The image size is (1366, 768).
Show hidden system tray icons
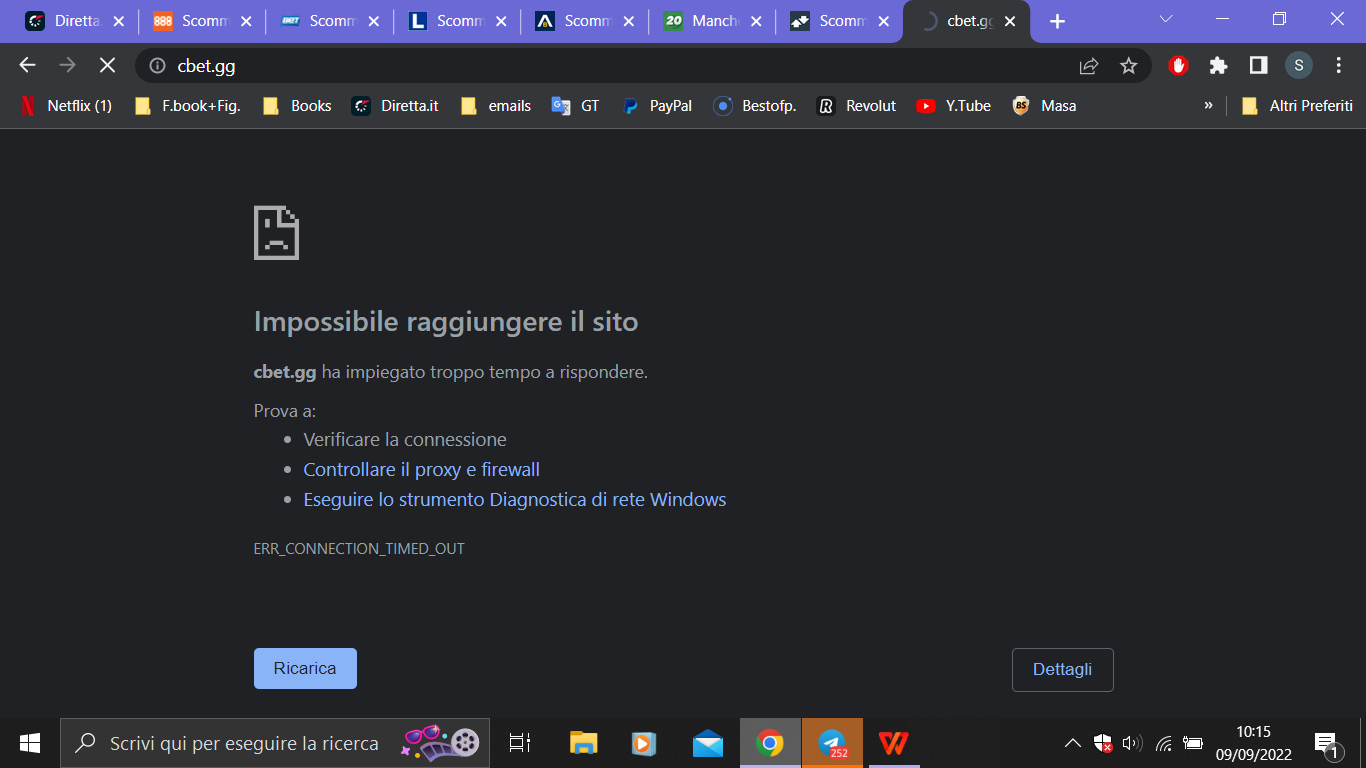(1072, 743)
